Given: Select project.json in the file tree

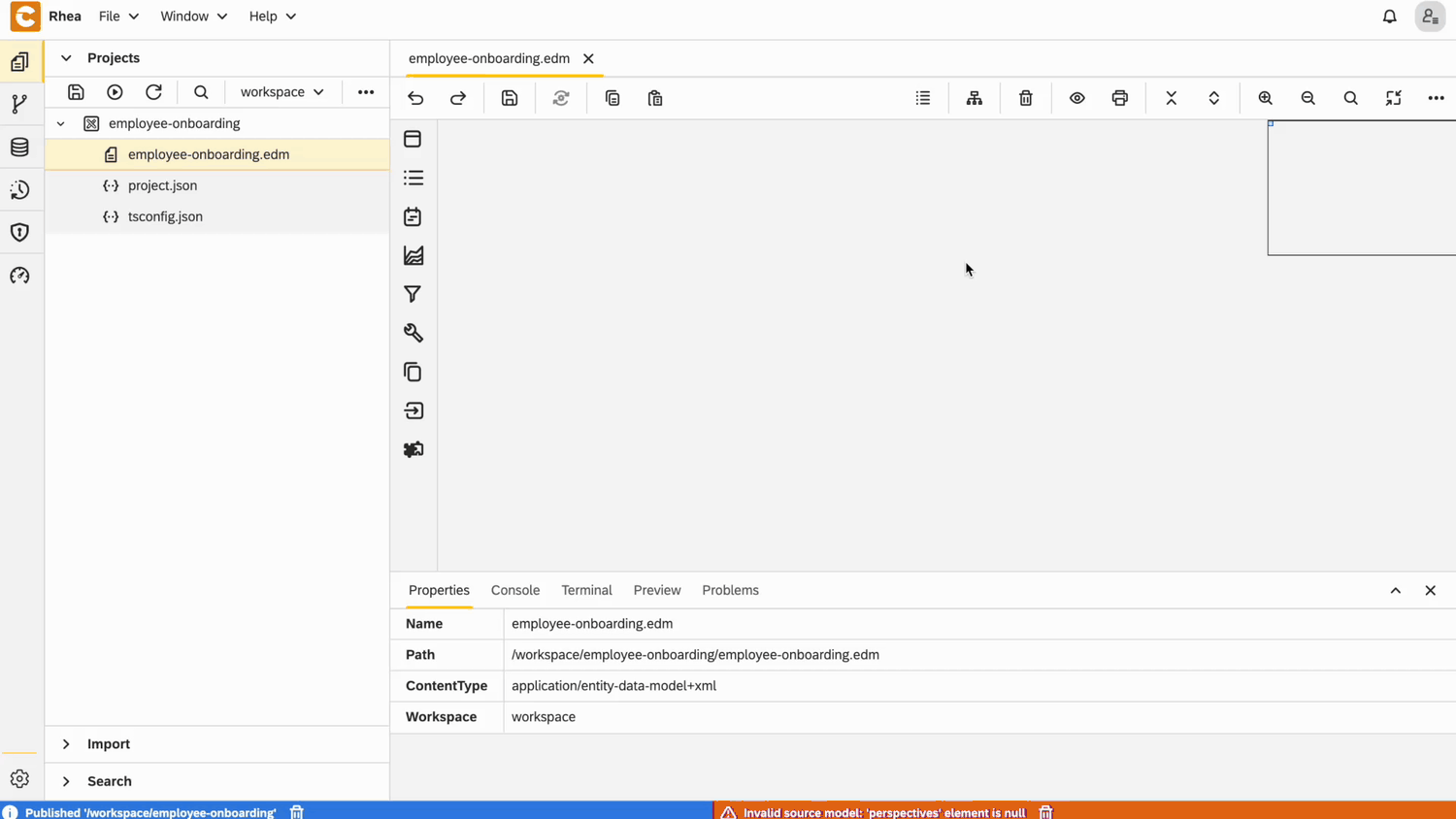Looking at the screenshot, I should click(162, 185).
